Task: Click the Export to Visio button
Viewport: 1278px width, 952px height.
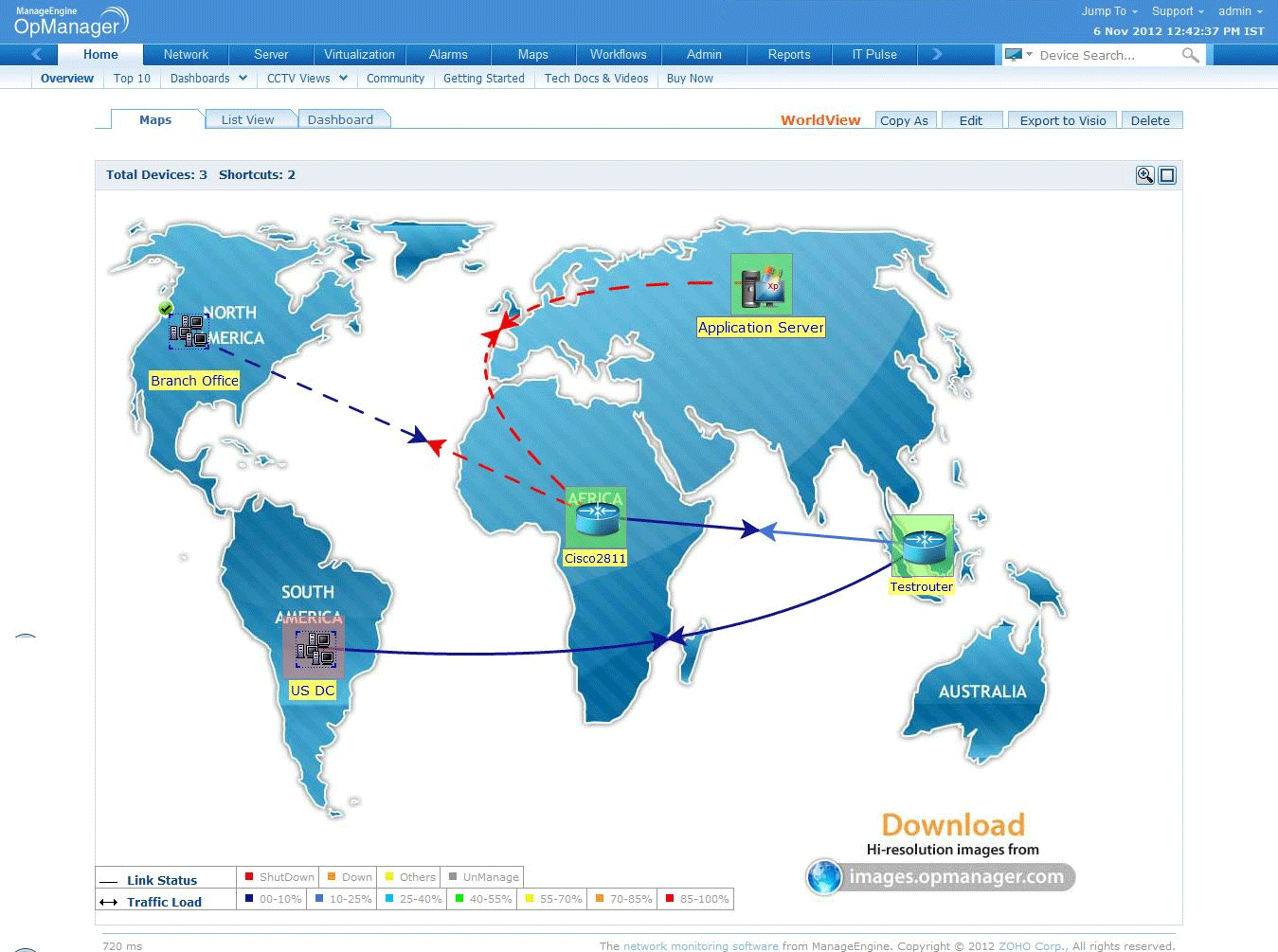Action: [1063, 120]
